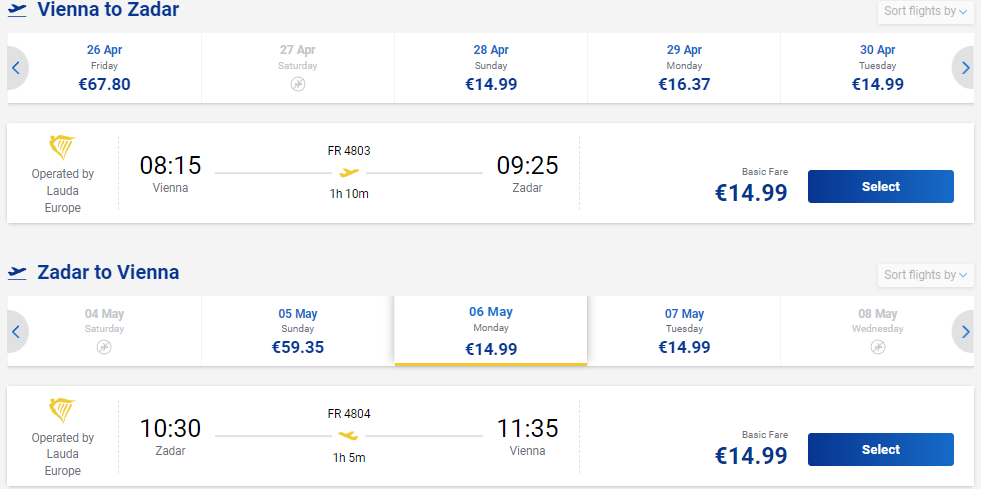This screenshot has height=489, width=981.
Task: Switch to 07 May Tuesday return date
Action: coord(684,331)
